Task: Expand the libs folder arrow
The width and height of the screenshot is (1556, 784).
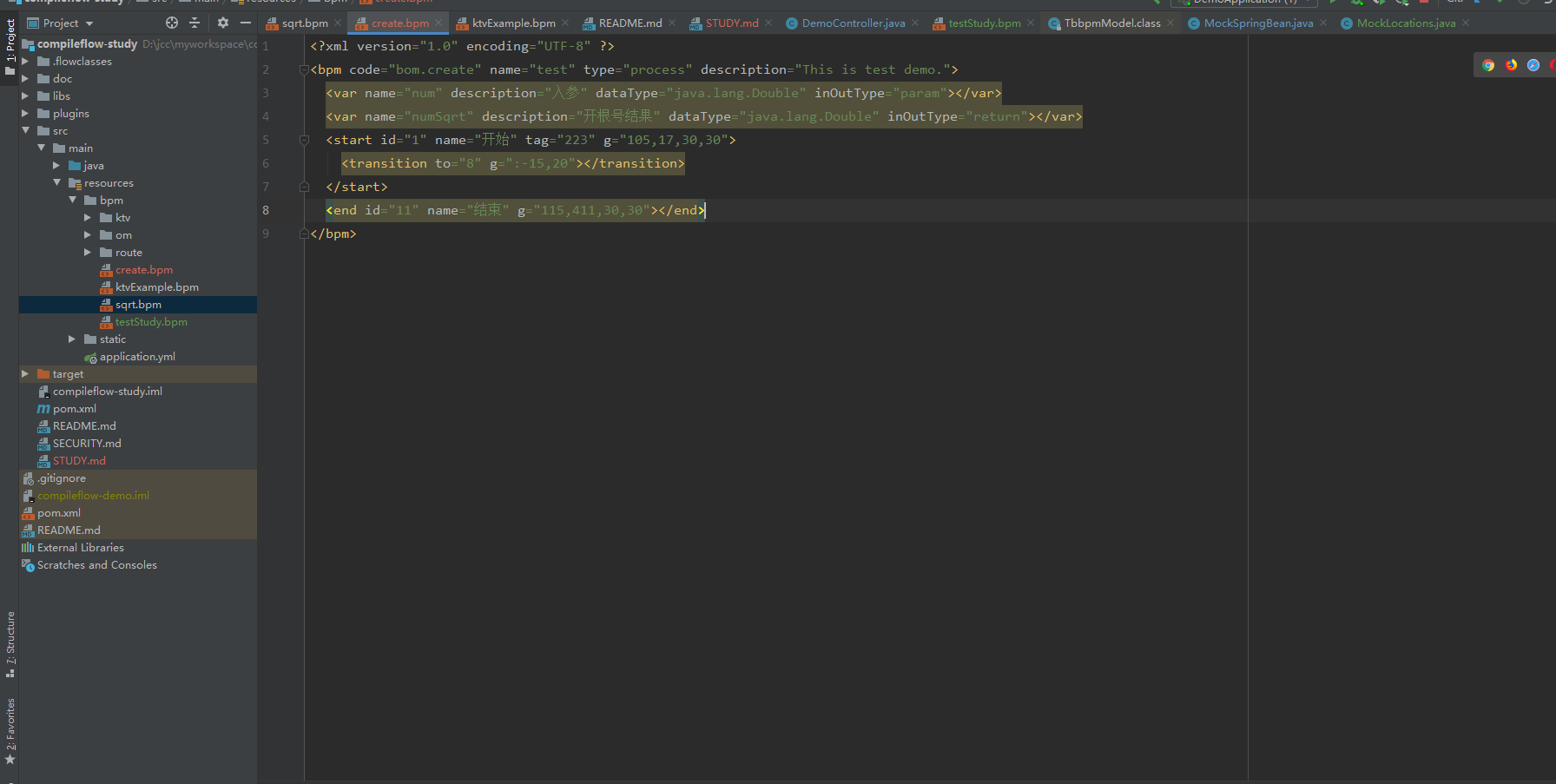Action: (25, 96)
